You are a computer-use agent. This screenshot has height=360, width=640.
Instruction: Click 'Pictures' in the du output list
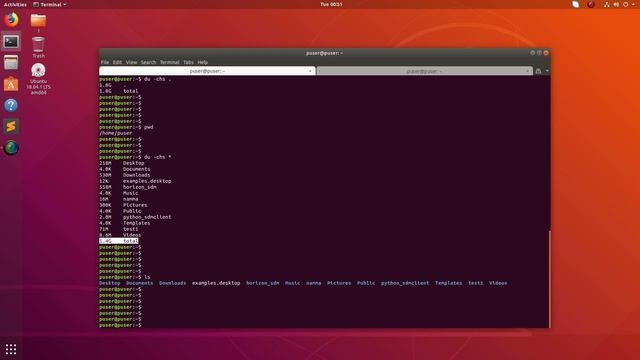coord(135,205)
